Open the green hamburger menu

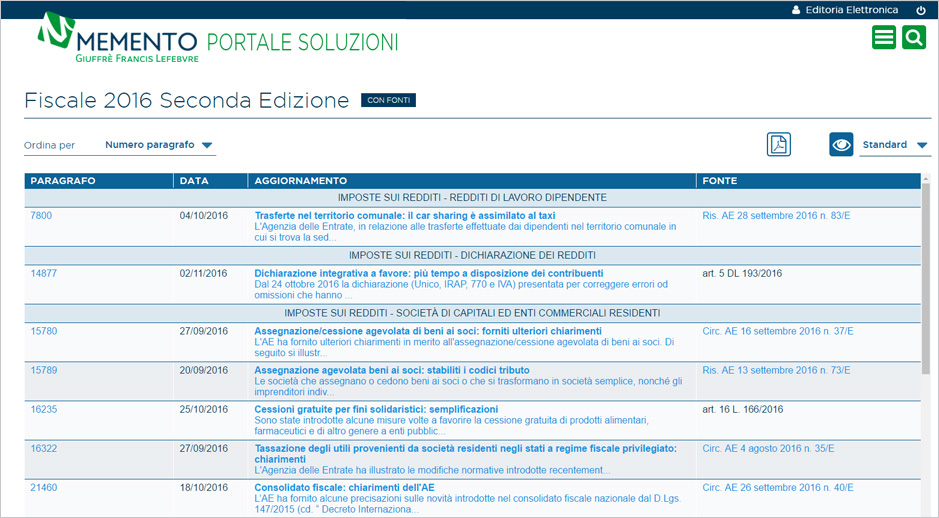tap(883, 38)
